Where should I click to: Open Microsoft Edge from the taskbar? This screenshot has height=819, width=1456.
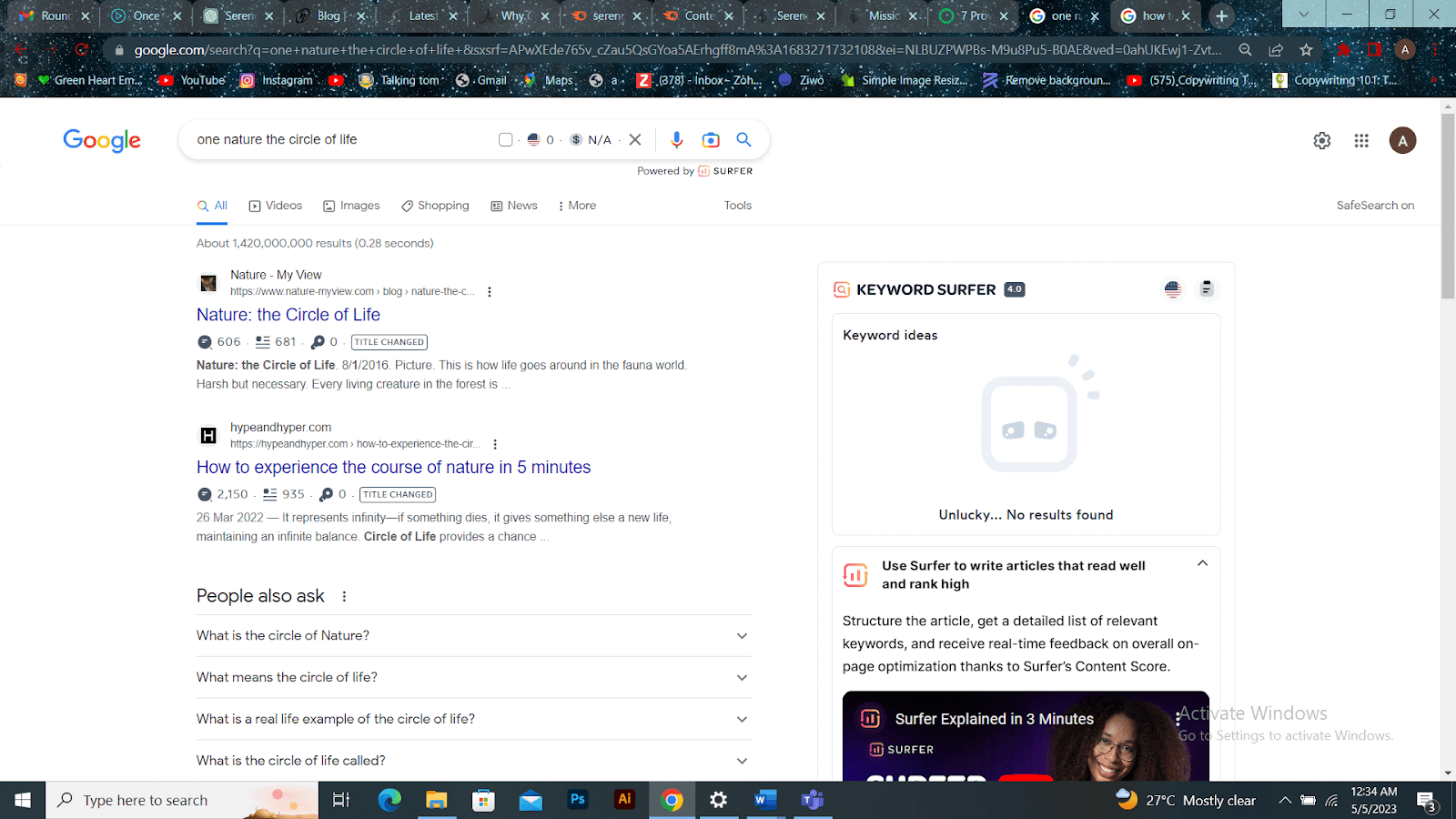[389, 800]
